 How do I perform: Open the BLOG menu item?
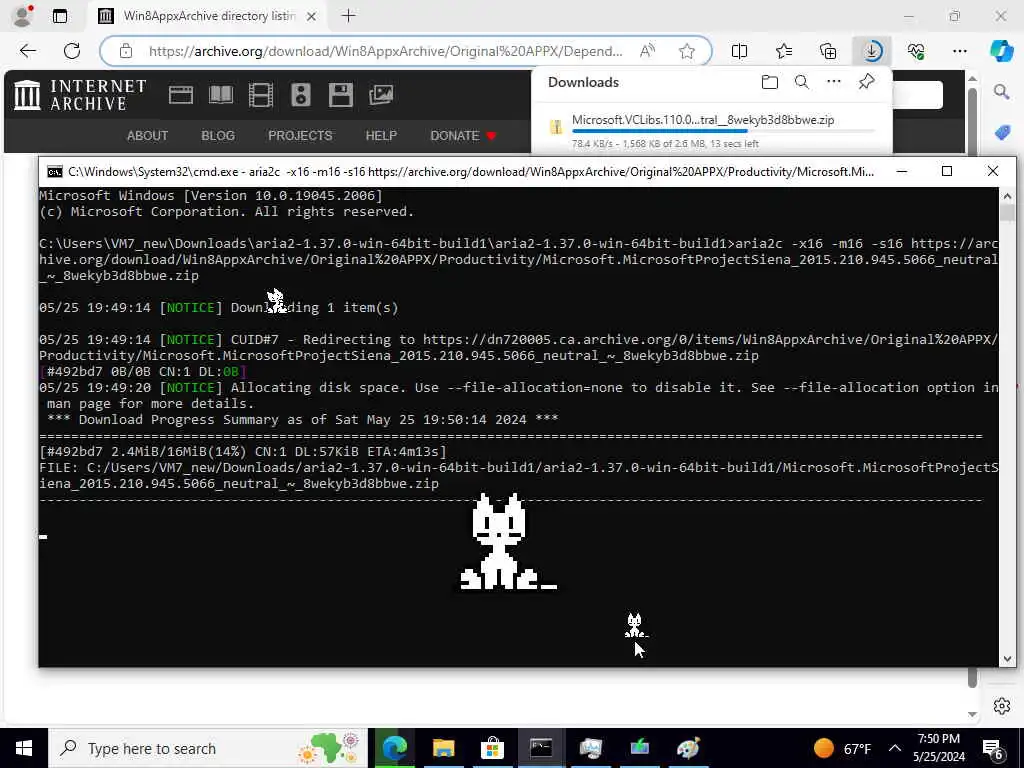217,136
